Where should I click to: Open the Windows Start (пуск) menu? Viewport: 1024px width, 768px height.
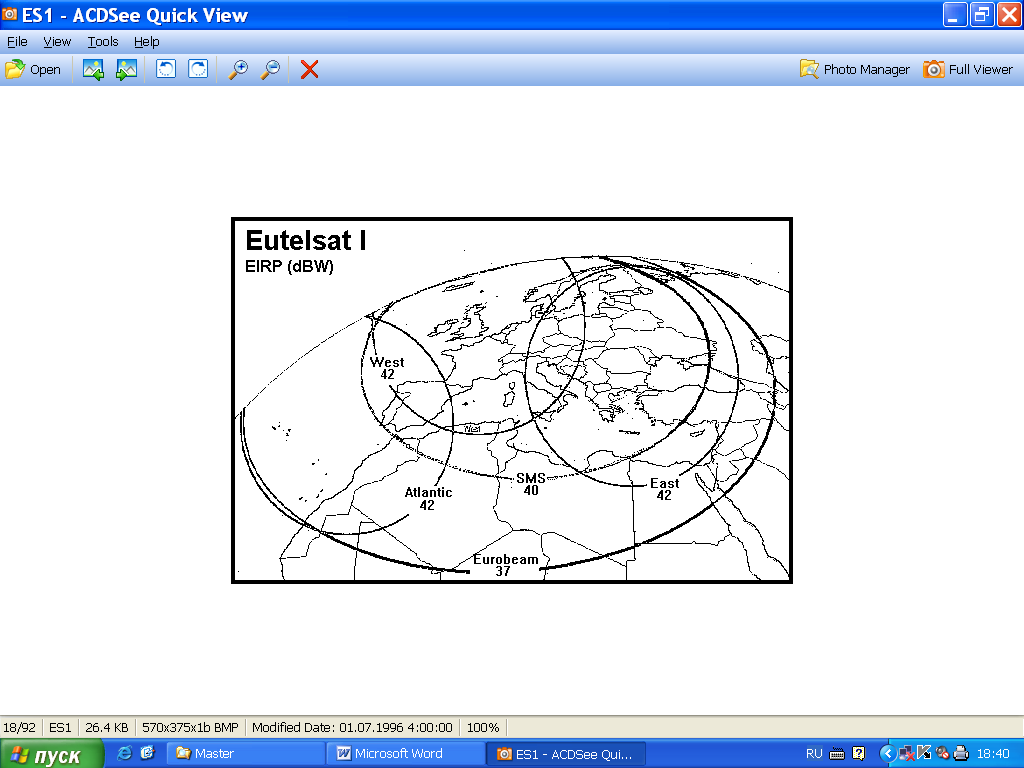point(52,754)
